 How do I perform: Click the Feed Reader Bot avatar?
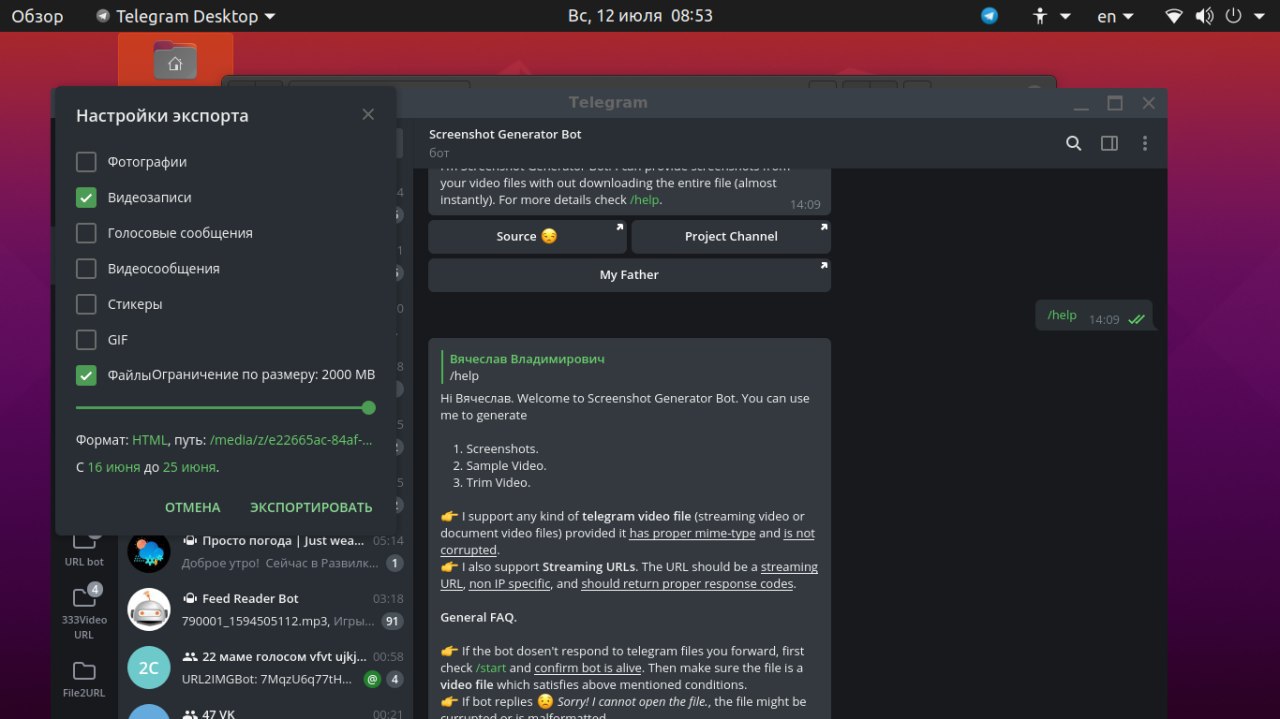click(149, 609)
